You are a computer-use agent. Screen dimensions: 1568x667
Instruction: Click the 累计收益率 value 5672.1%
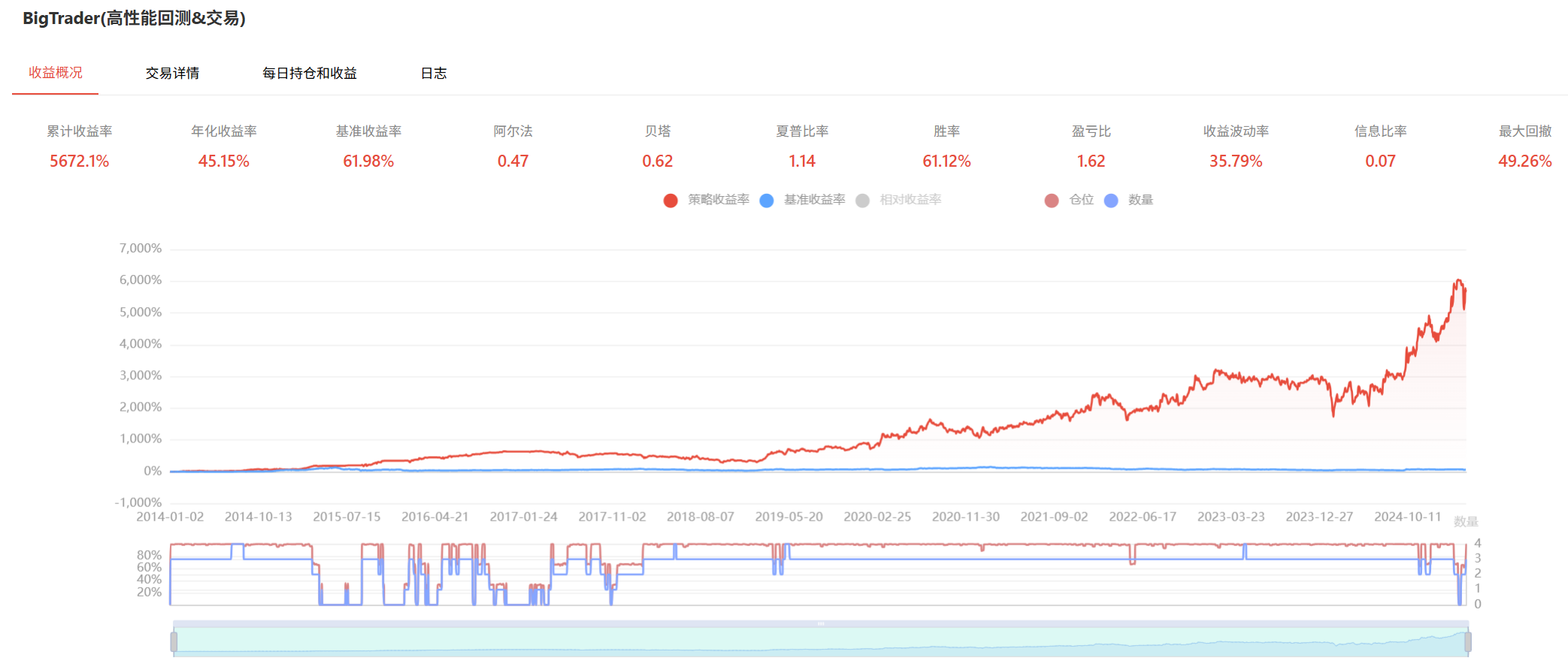click(x=79, y=161)
